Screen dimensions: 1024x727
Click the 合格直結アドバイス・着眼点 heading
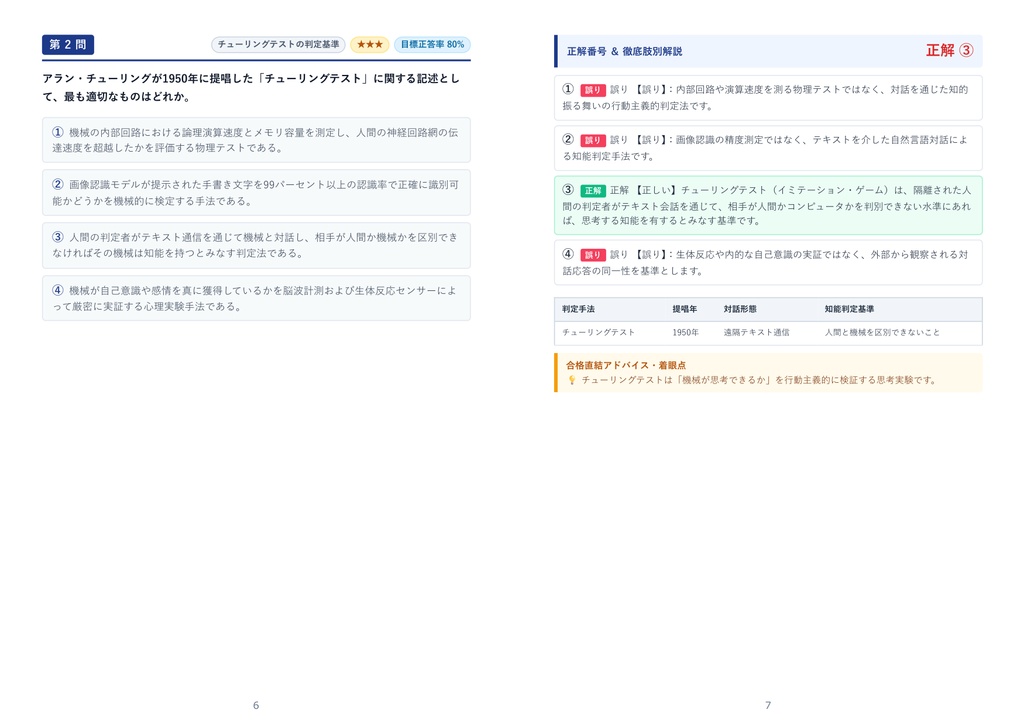click(626, 365)
